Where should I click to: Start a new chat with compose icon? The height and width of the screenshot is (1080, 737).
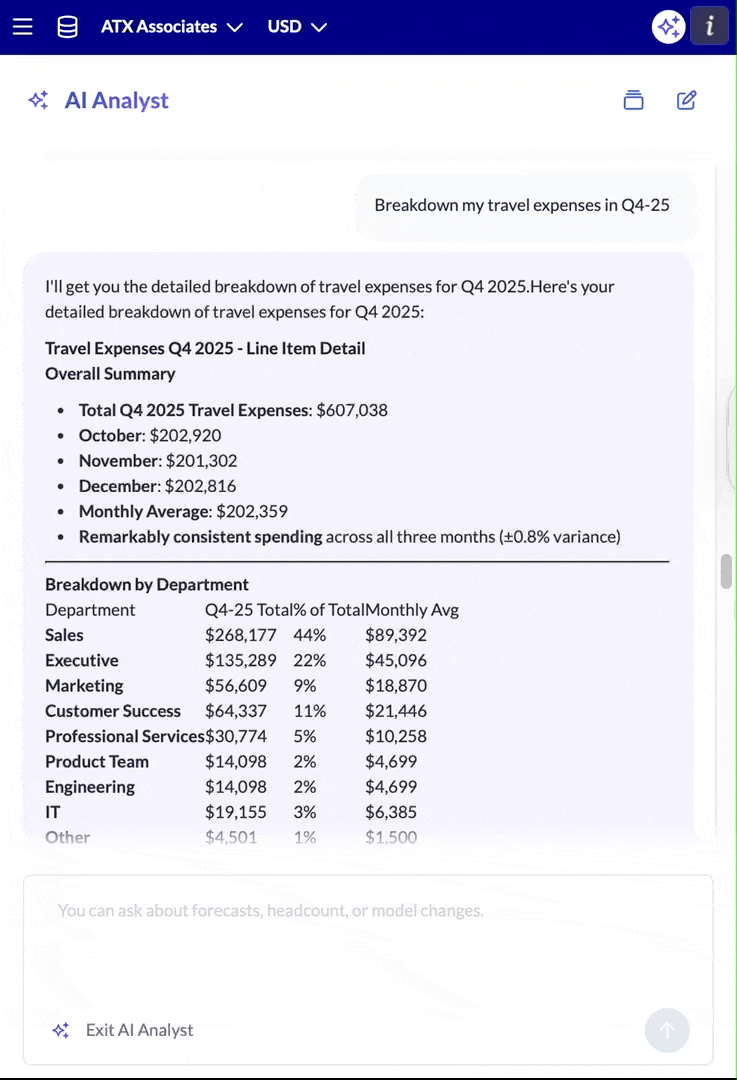[x=686, y=100]
